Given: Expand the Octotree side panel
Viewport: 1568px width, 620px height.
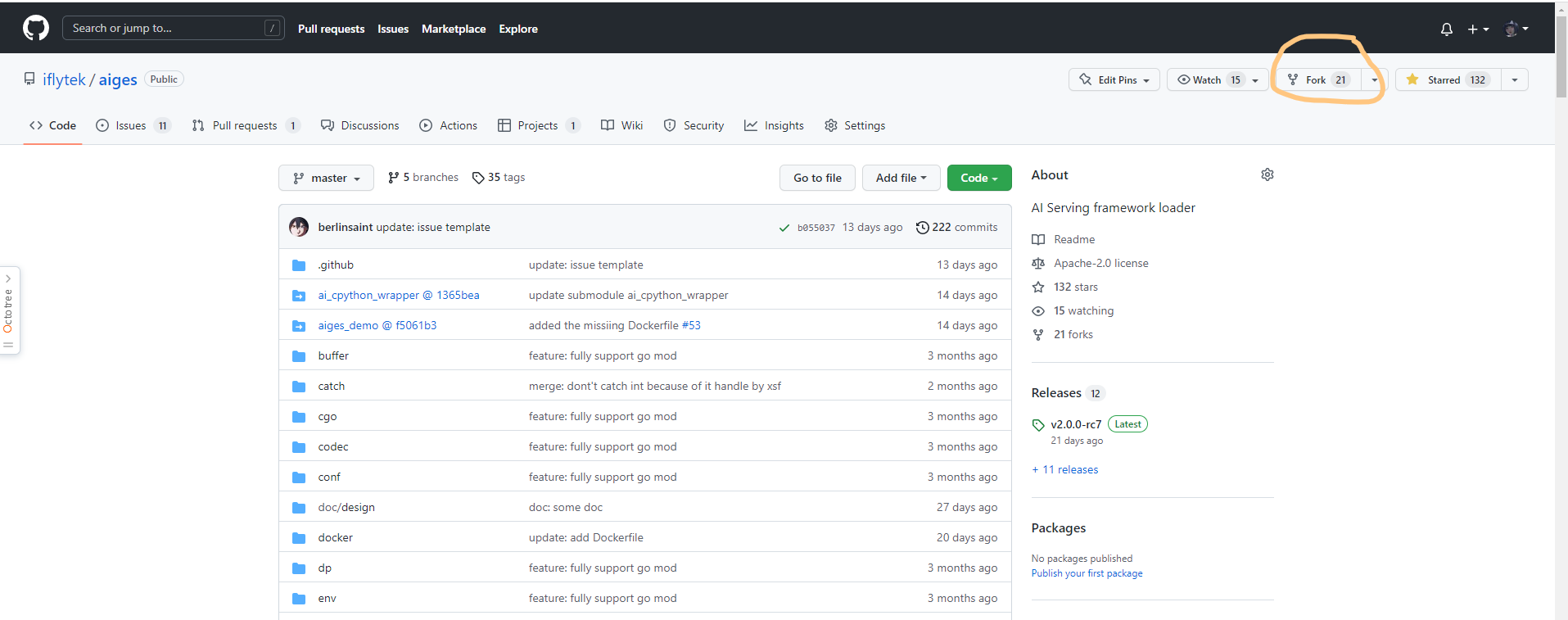Looking at the screenshot, I should coord(9,310).
